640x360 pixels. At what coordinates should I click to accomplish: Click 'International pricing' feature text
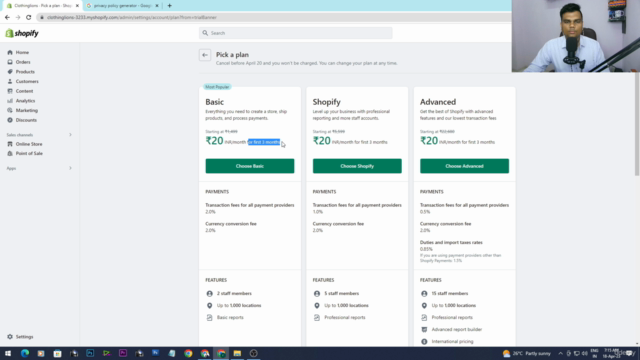(x=452, y=342)
